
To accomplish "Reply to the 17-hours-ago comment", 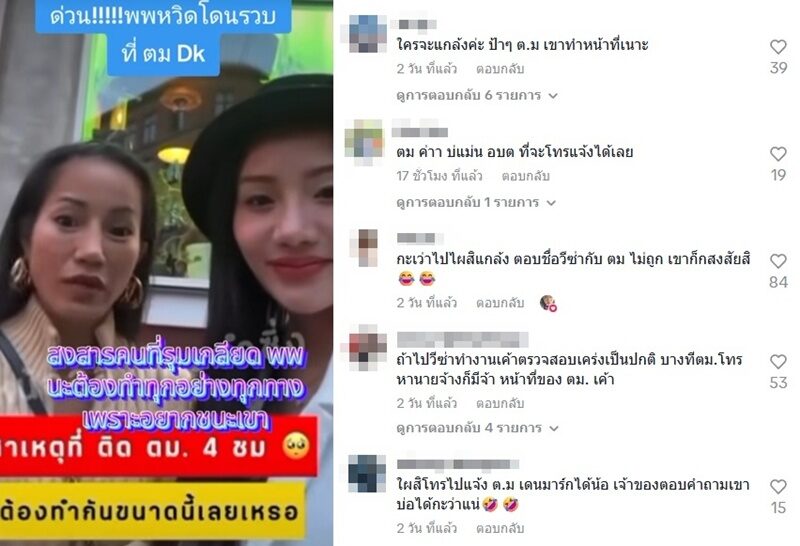I will [526, 176].
